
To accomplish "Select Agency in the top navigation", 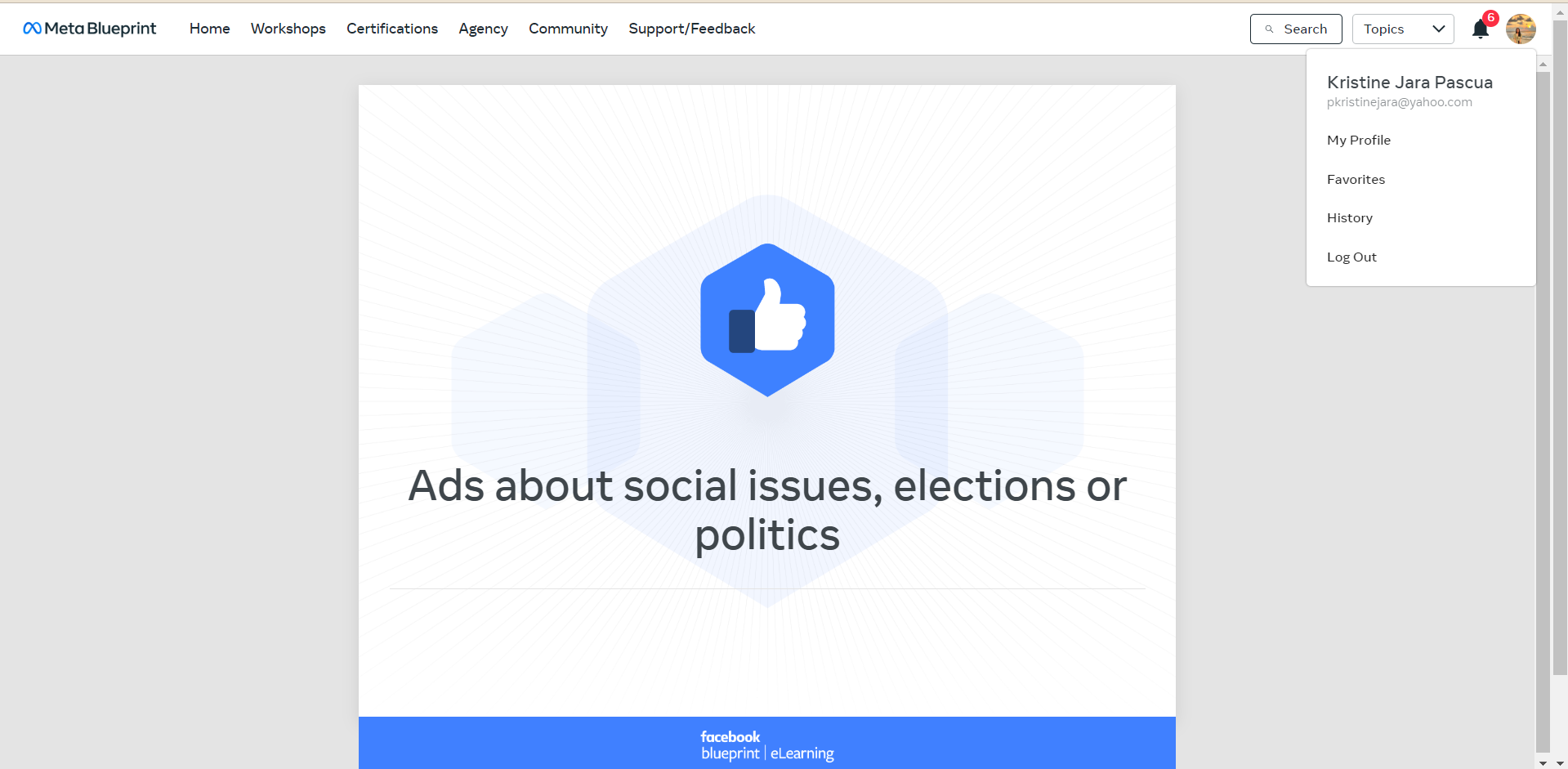I will tap(483, 29).
